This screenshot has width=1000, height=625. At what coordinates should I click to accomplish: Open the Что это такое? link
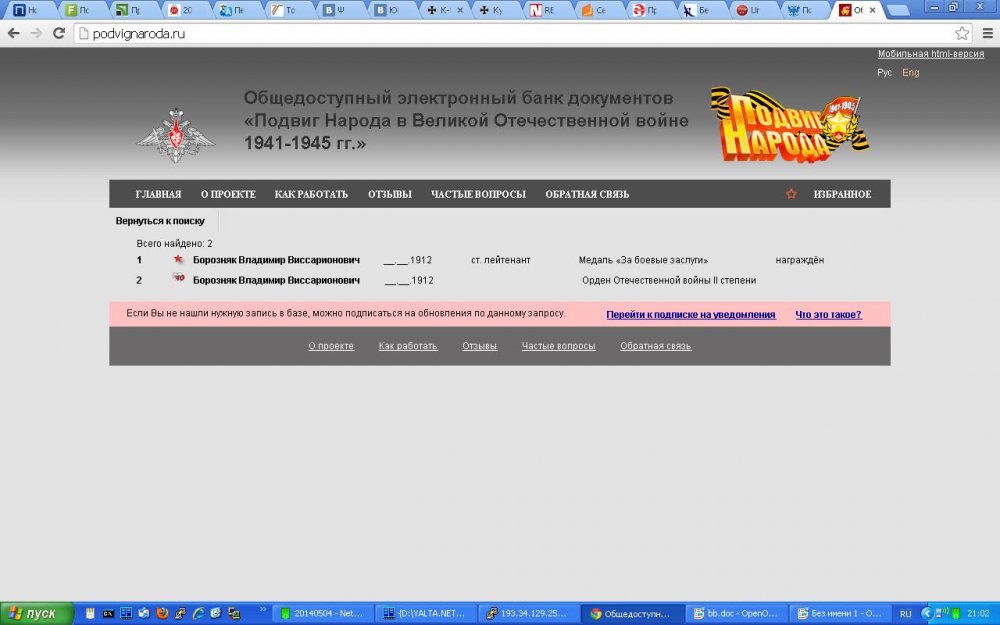coord(828,314)
